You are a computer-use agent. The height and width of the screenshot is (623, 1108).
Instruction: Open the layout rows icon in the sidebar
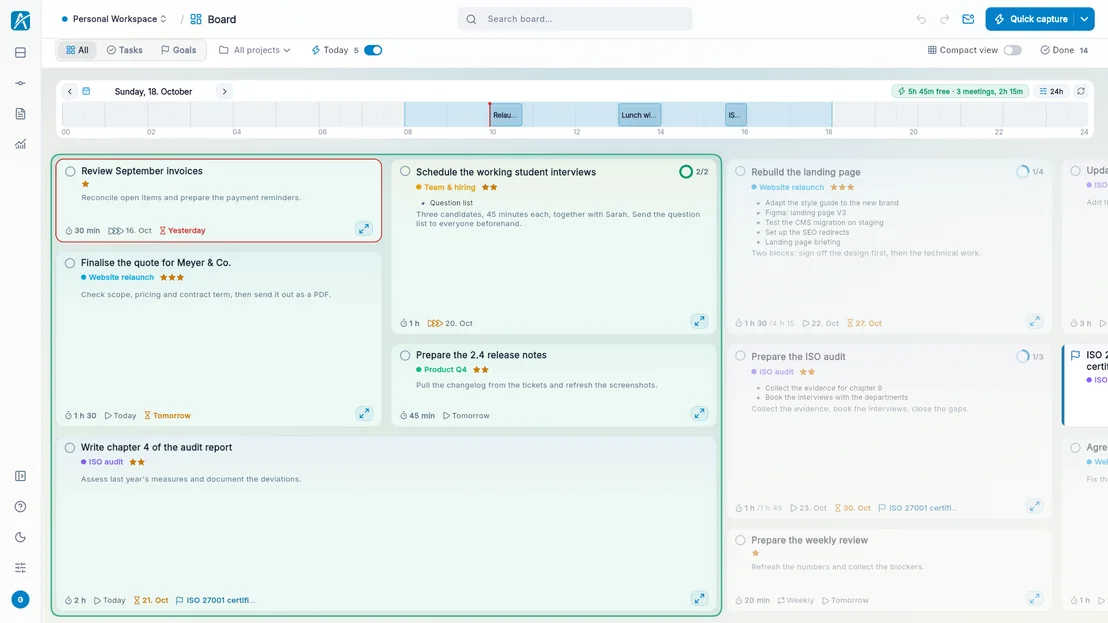click(20, 53)
